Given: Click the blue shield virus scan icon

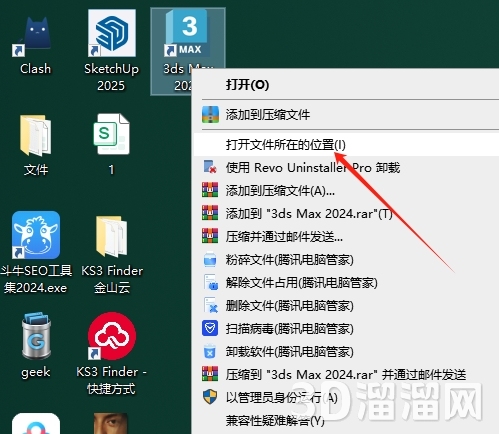Looking at the screenshot, I should [x=210, y=328].
